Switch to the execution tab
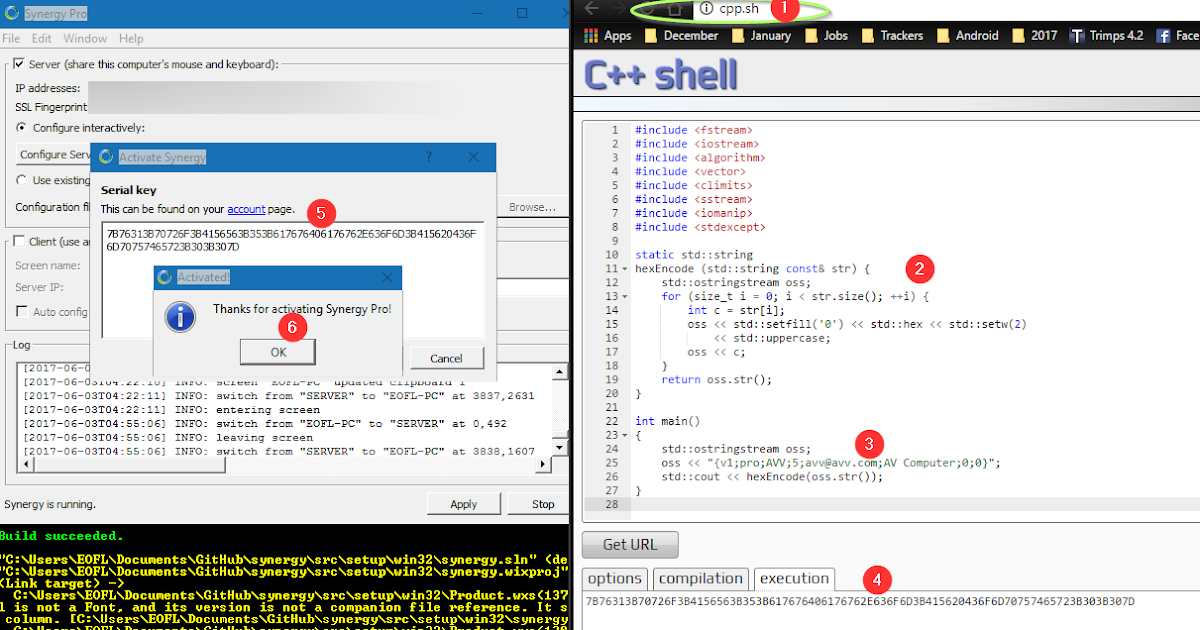 click(794, 578)
